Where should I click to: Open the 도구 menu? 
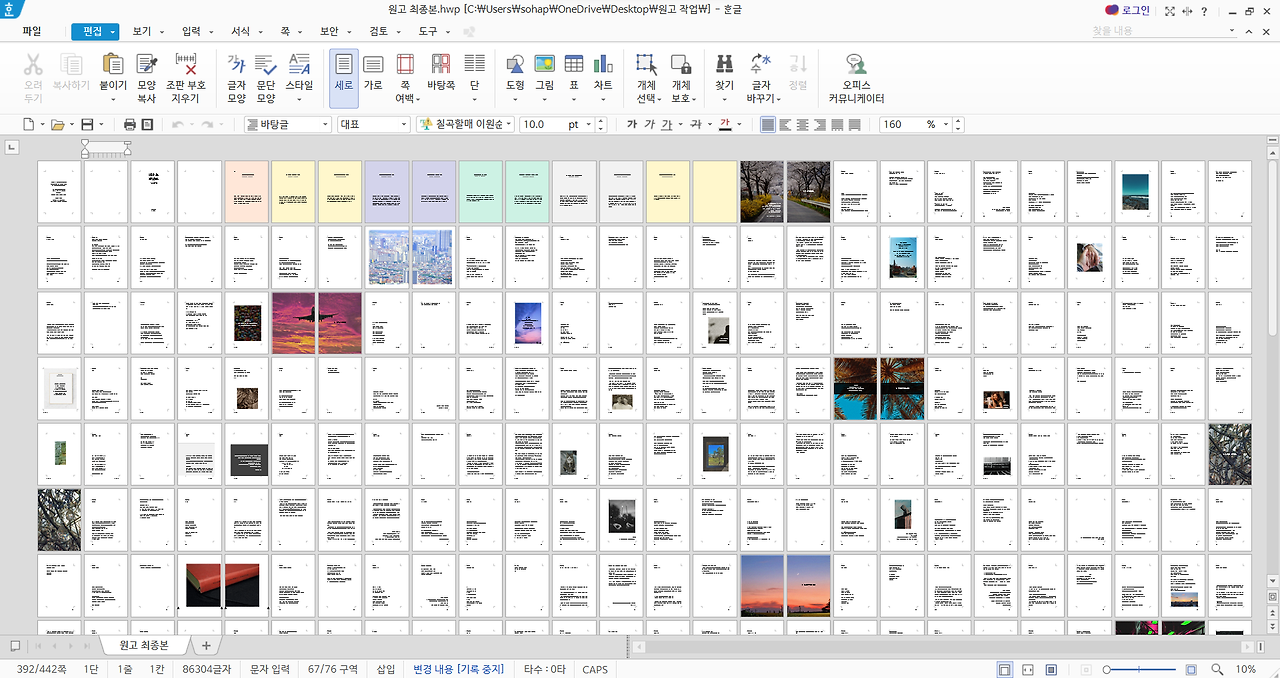[x=427, y=32]
